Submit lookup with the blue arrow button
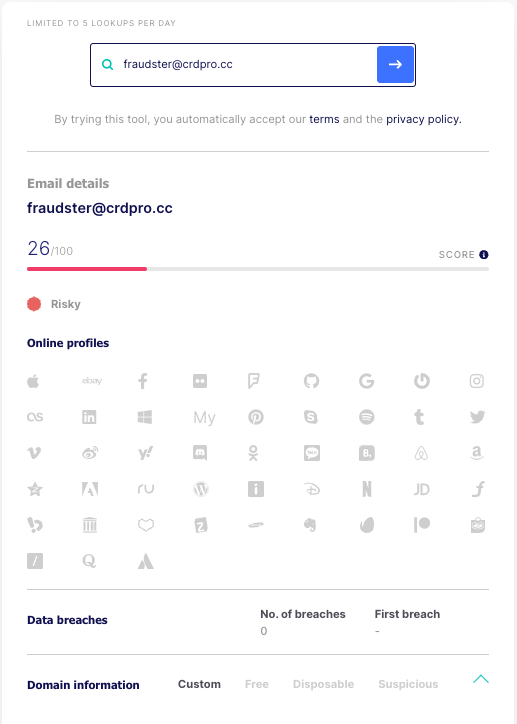The width and height of the screenshot is (517, 724). click(395, 65)
